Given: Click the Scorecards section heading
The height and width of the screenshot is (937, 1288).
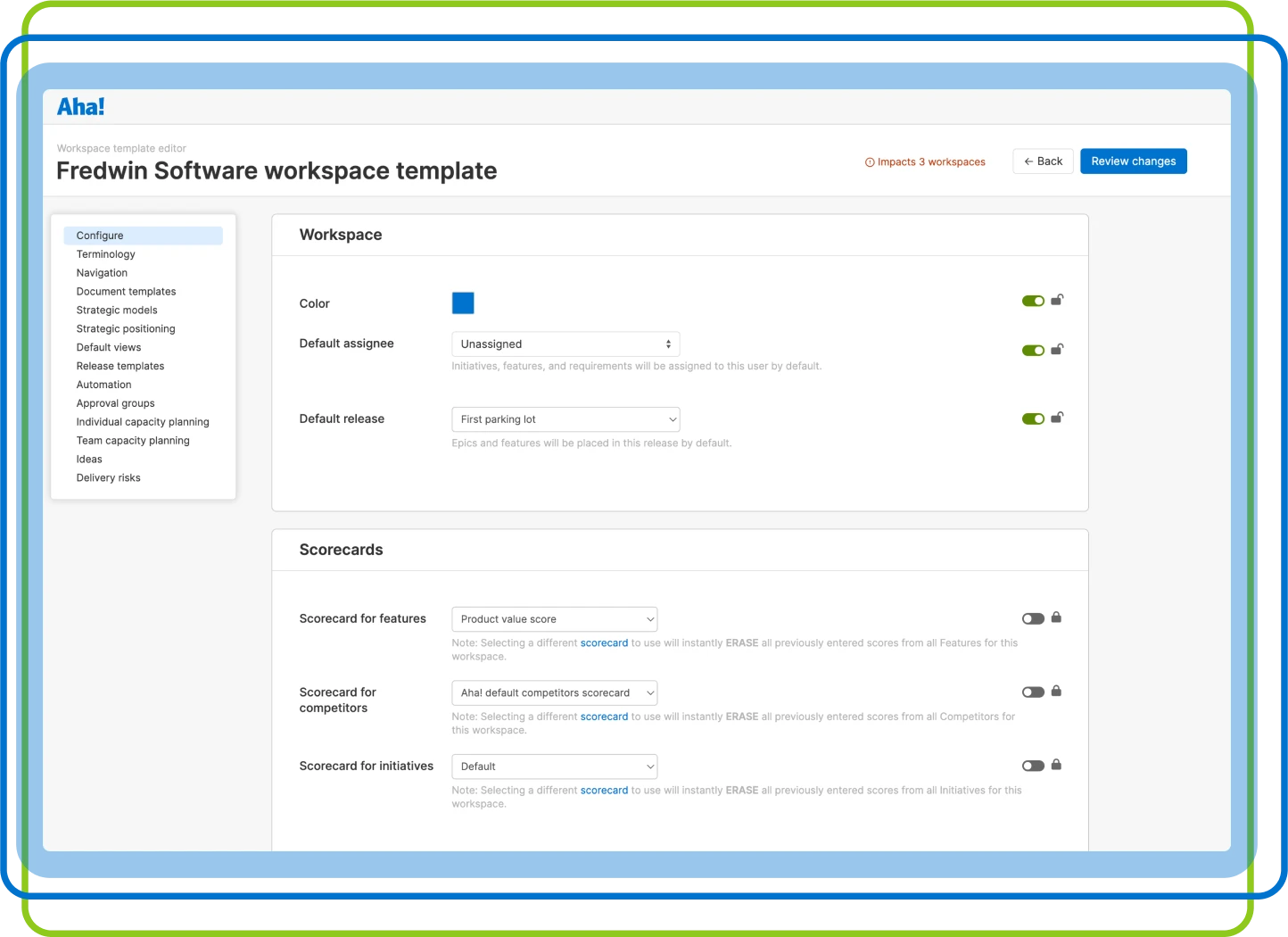Looking at the screenshot, I should coord(341,550).
